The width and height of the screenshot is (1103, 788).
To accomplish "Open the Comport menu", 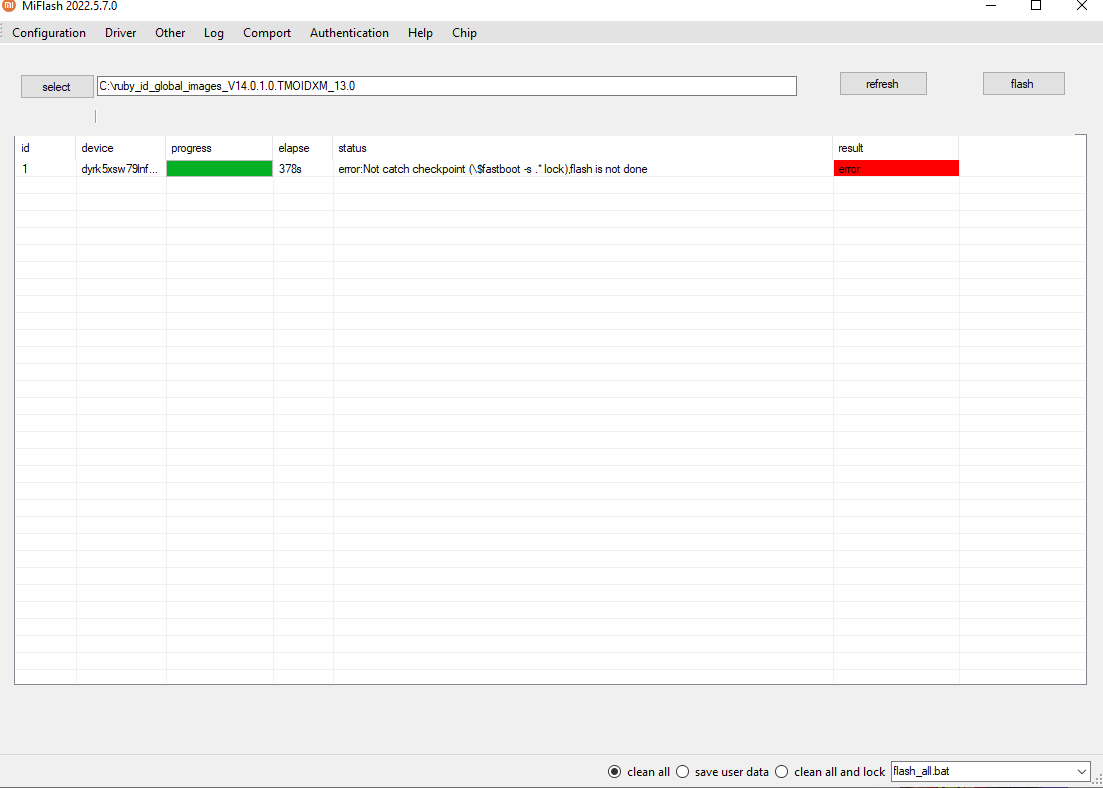I will point(267,33).
